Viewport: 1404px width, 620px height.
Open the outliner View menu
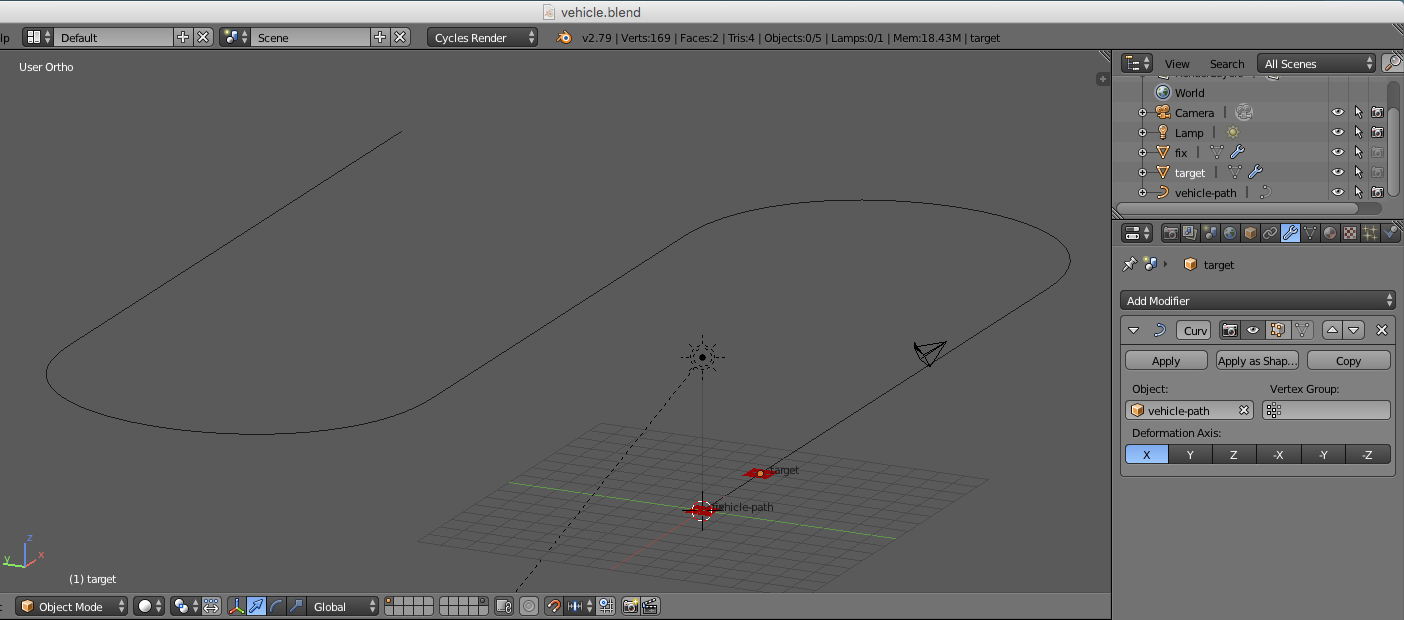pyautogui.click(x=1177, y=64)
